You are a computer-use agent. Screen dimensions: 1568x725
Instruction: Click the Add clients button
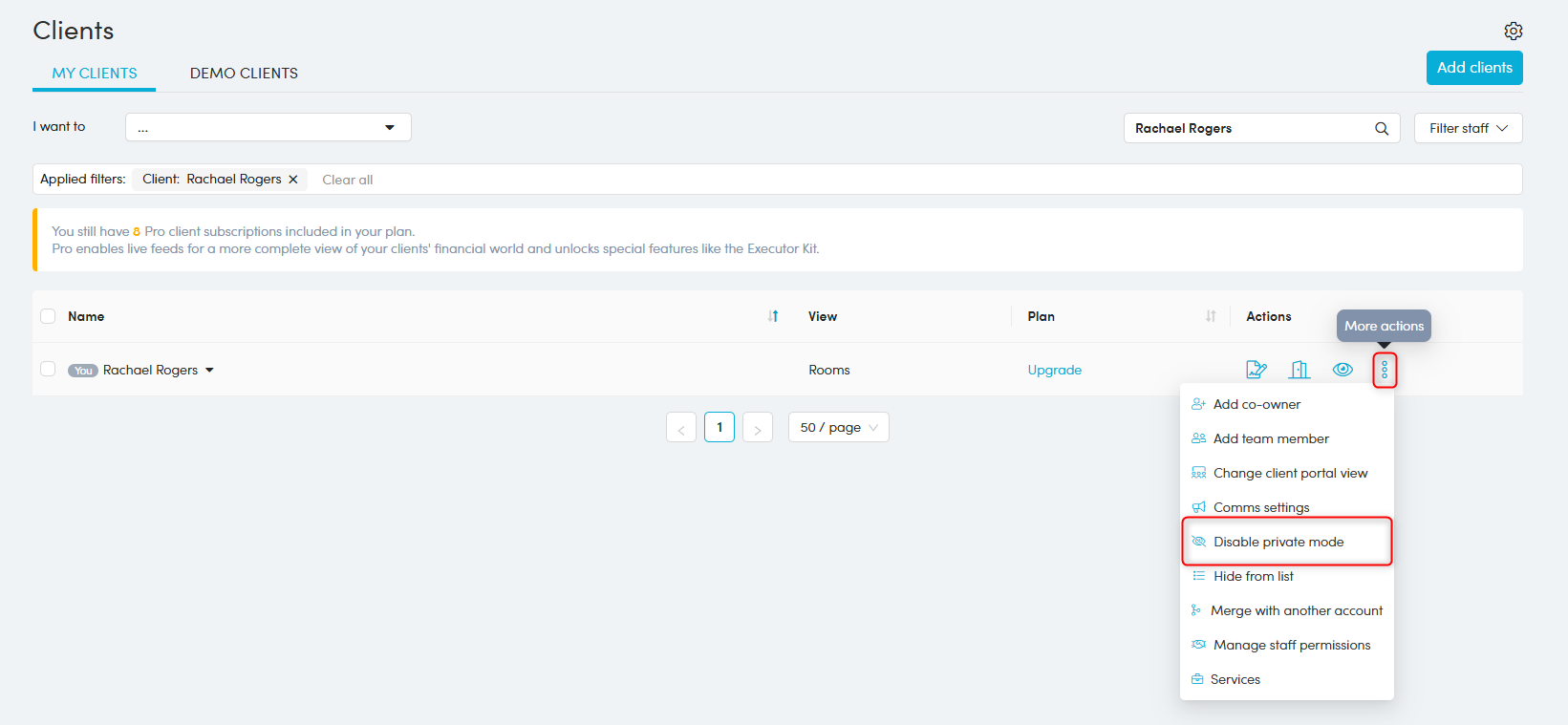[x=1473, y=68]
